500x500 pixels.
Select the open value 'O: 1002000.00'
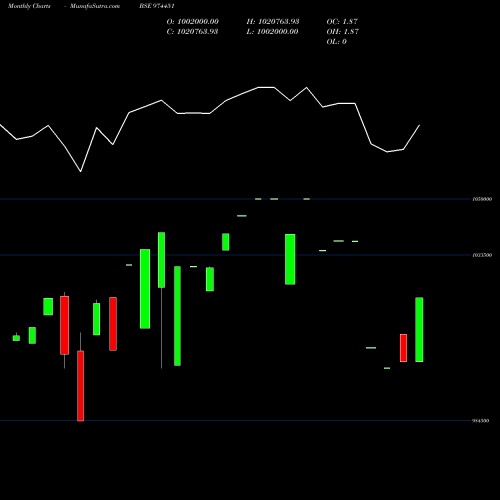(x=193, y=22)
